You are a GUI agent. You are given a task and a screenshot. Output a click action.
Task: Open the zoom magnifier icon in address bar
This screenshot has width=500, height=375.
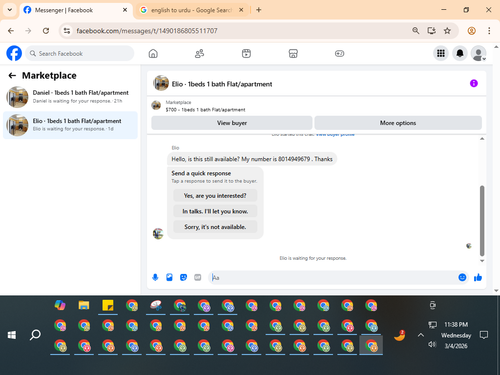415,31
